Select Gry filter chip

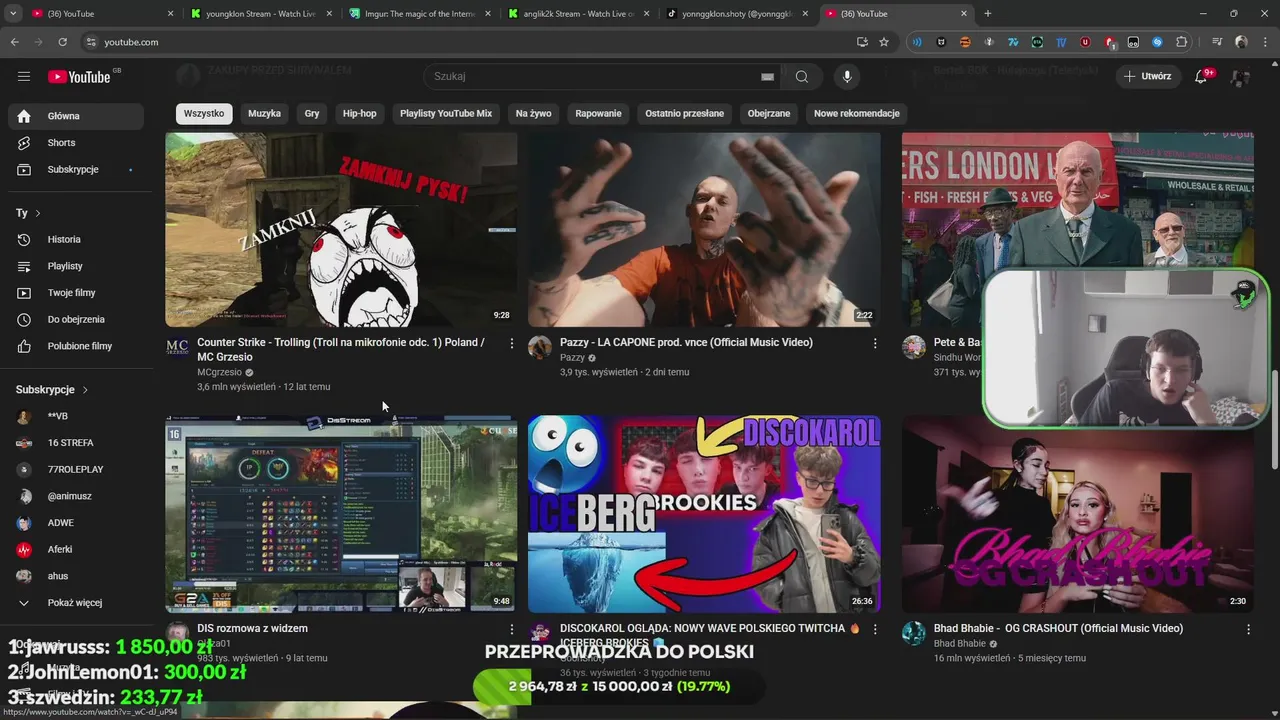click(312, 113)
